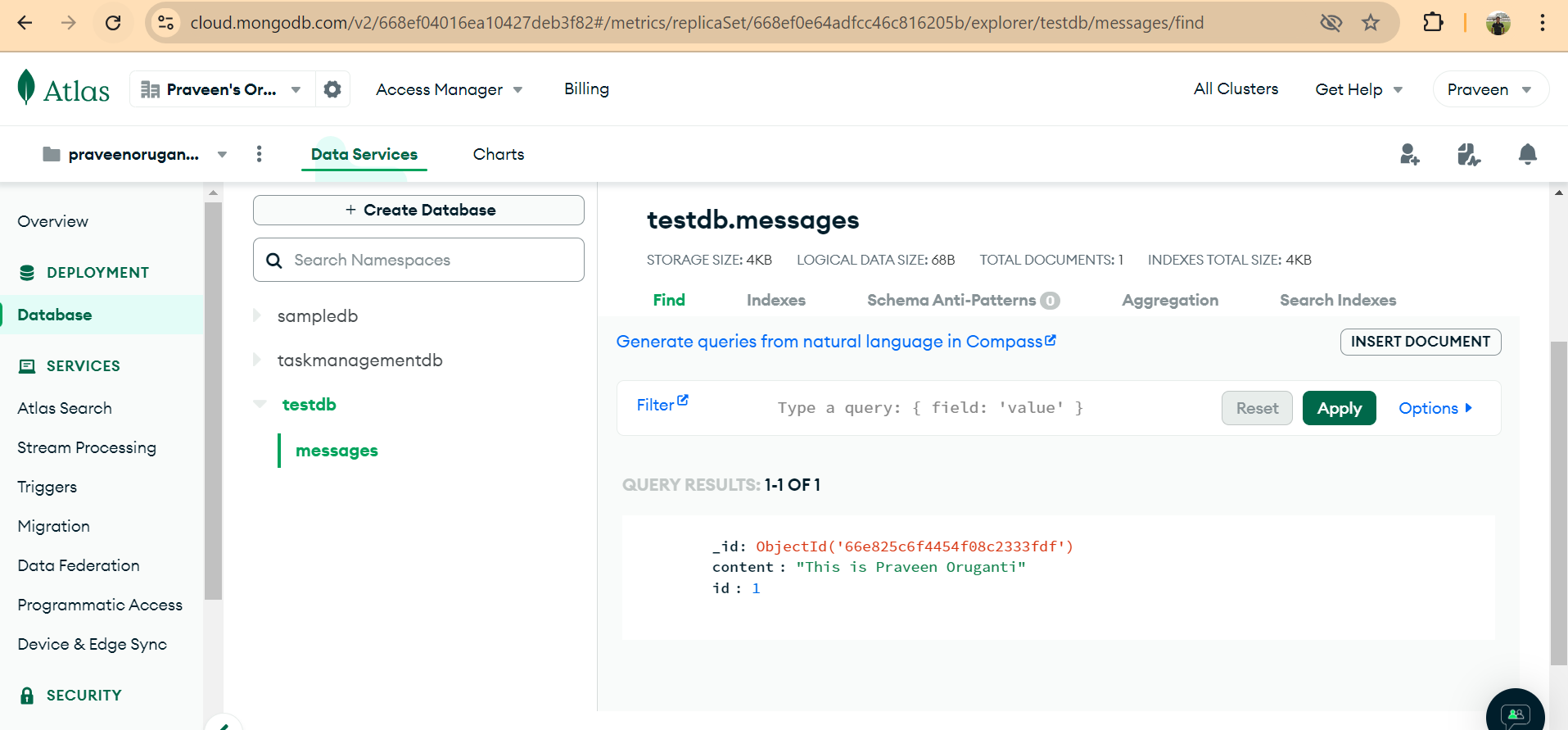Viewport: 1568px width, 730px height.
Task: Click Create Database button
Action: coord(418,210)
